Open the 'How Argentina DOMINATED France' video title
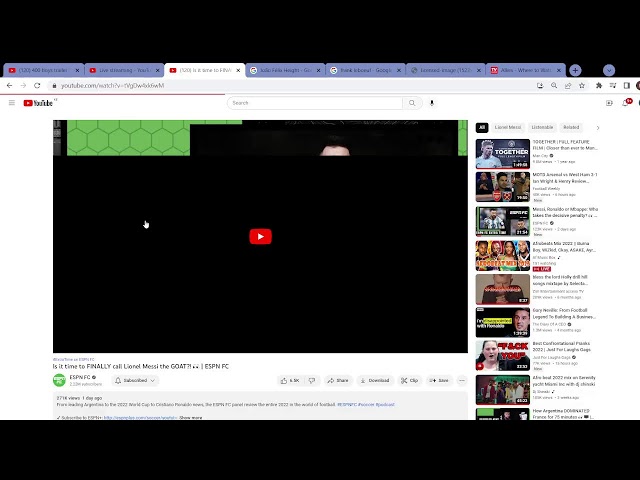 [x=563, y=414]
